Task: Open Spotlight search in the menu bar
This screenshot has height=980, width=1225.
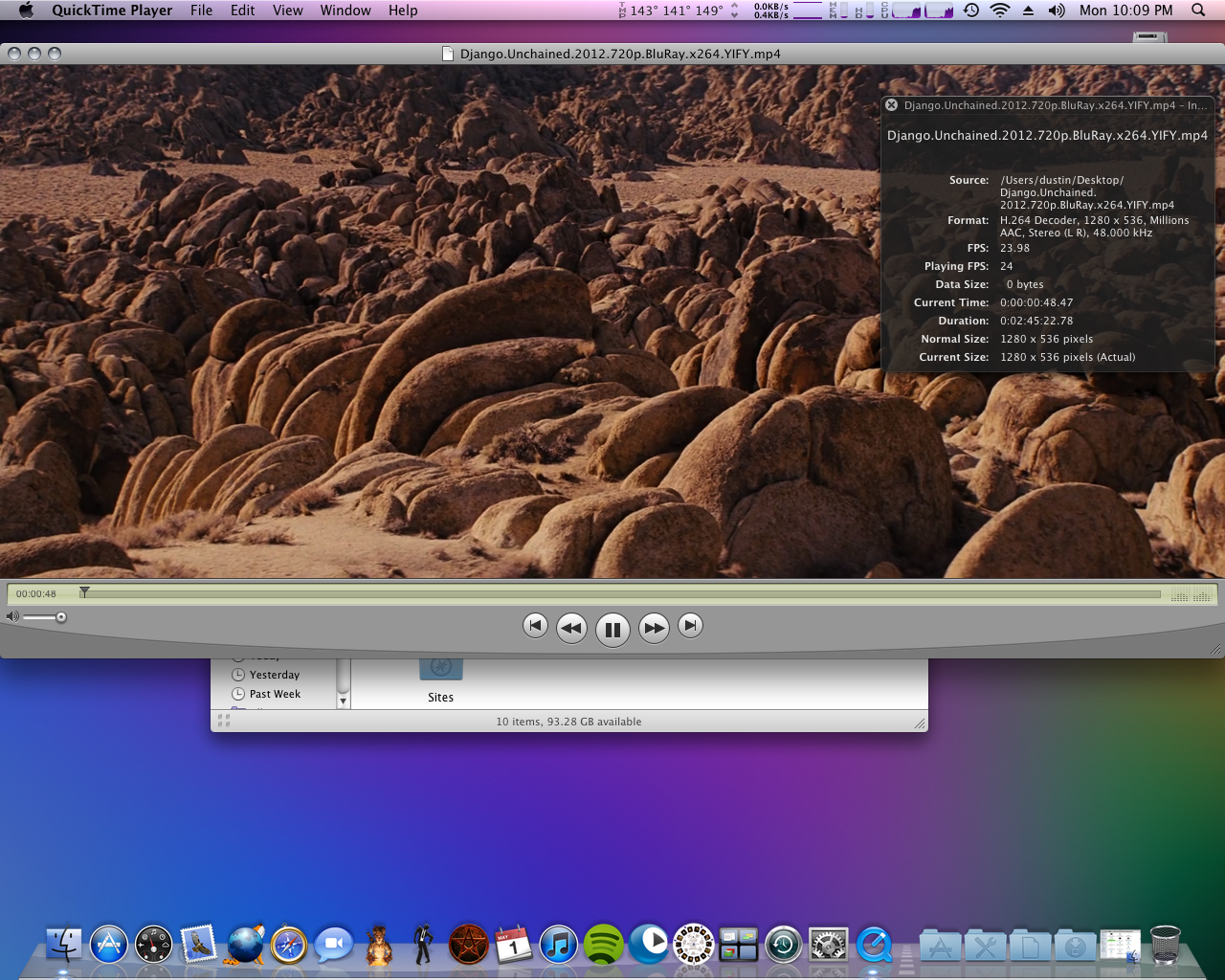Action: pos(1198,11)
